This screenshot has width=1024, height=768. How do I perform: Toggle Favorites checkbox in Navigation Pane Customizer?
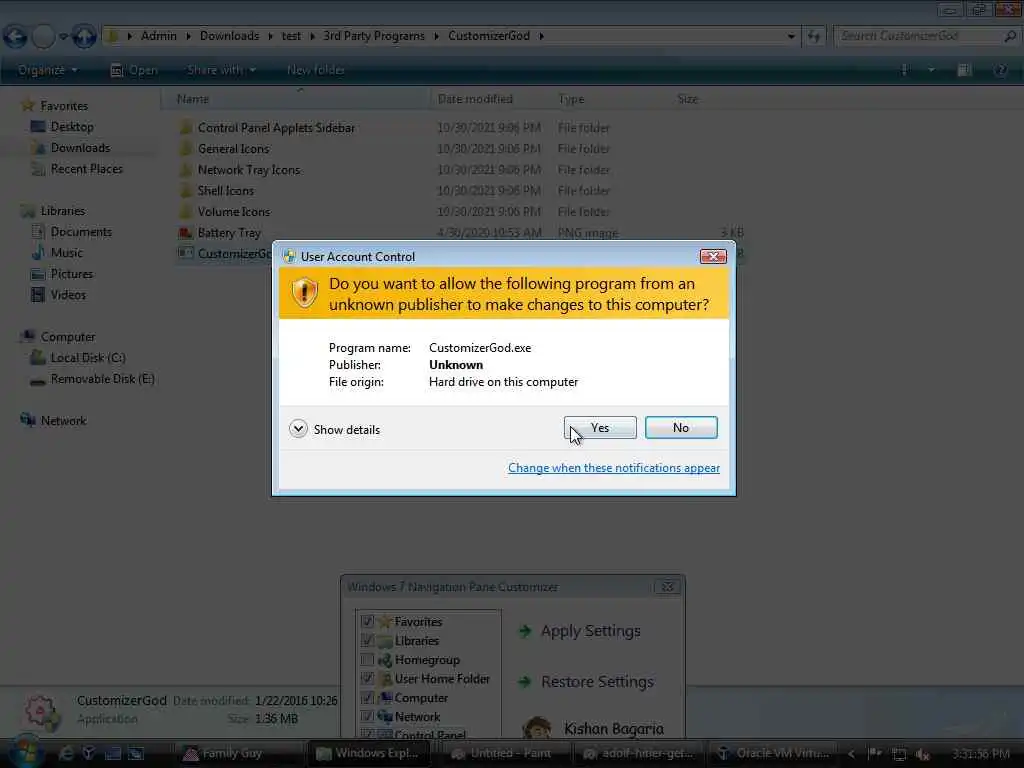pyautogui.click(x=367, y=621)
